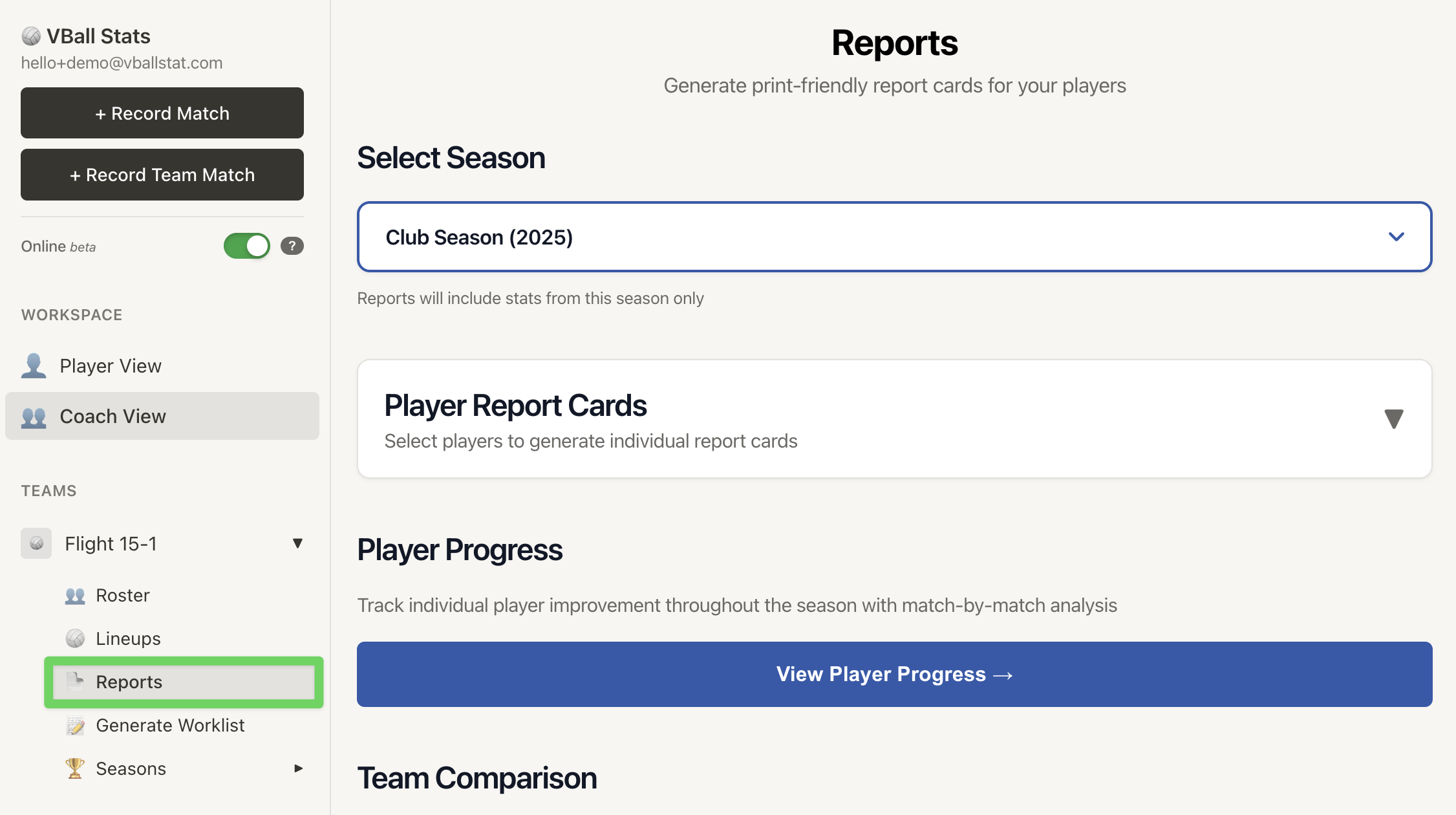Expand the Player Report Cards section
The image size is (1456, 815).
1394,419
